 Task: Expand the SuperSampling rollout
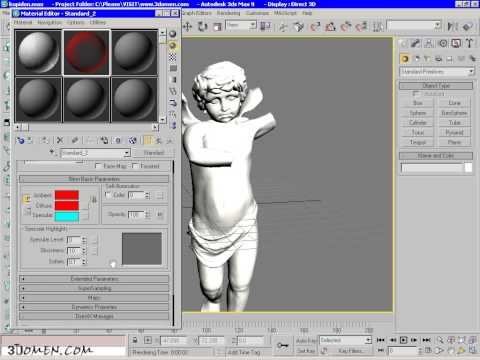(x=94, y=288)
